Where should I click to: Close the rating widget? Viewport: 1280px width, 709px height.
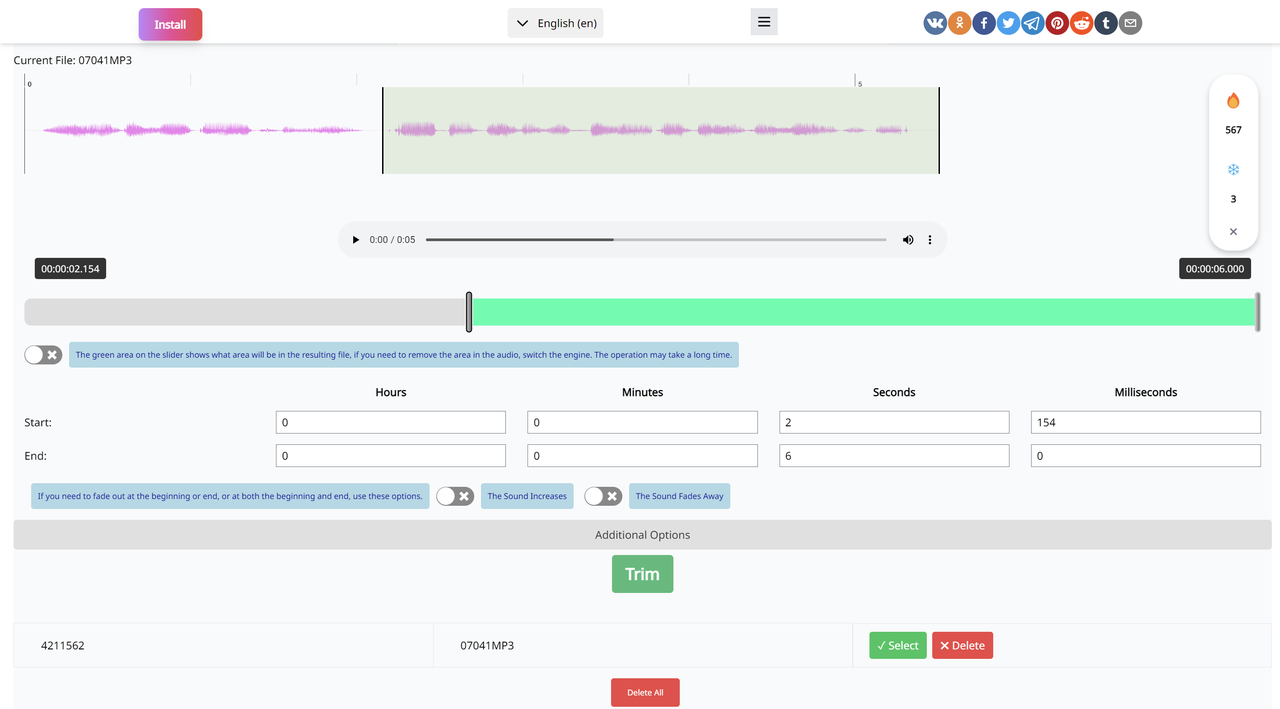(x=1233, y=231)
